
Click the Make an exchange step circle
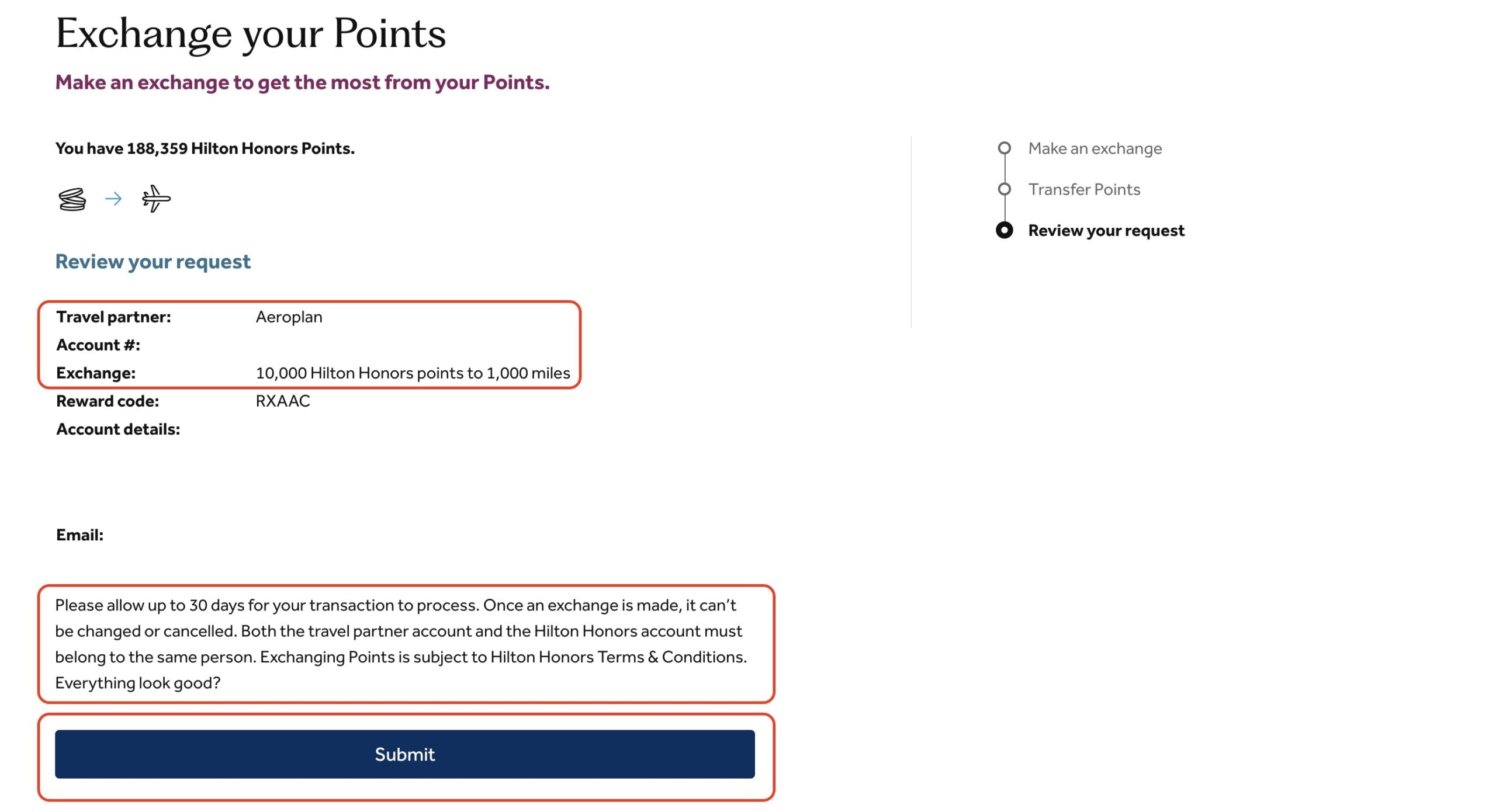pos(1004,148)
